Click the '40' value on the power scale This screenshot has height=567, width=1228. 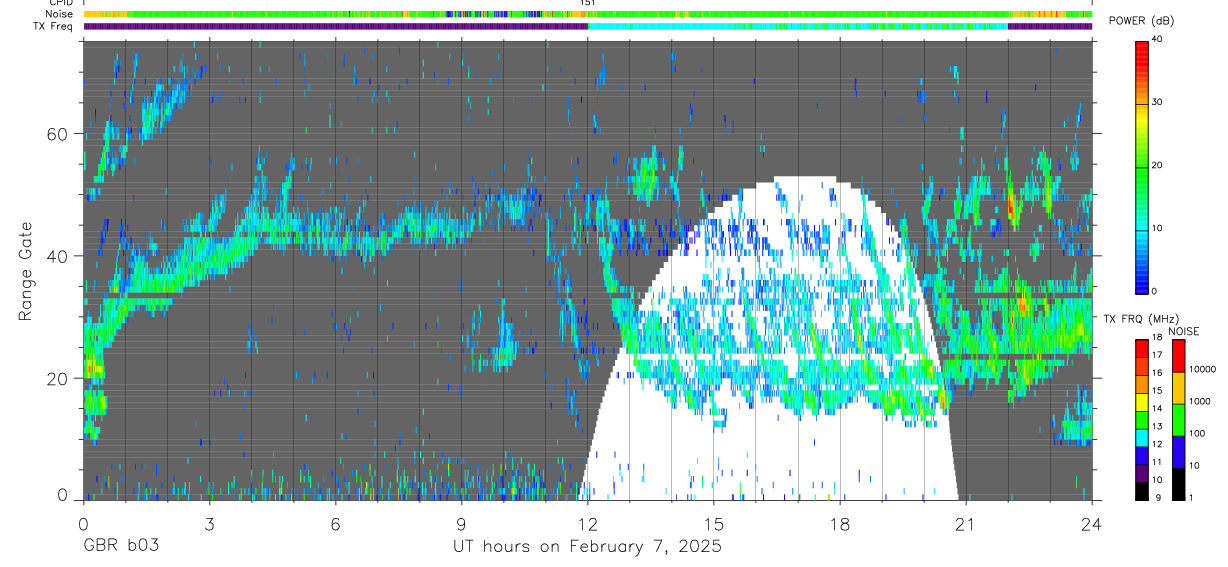tap(1158, 40)
